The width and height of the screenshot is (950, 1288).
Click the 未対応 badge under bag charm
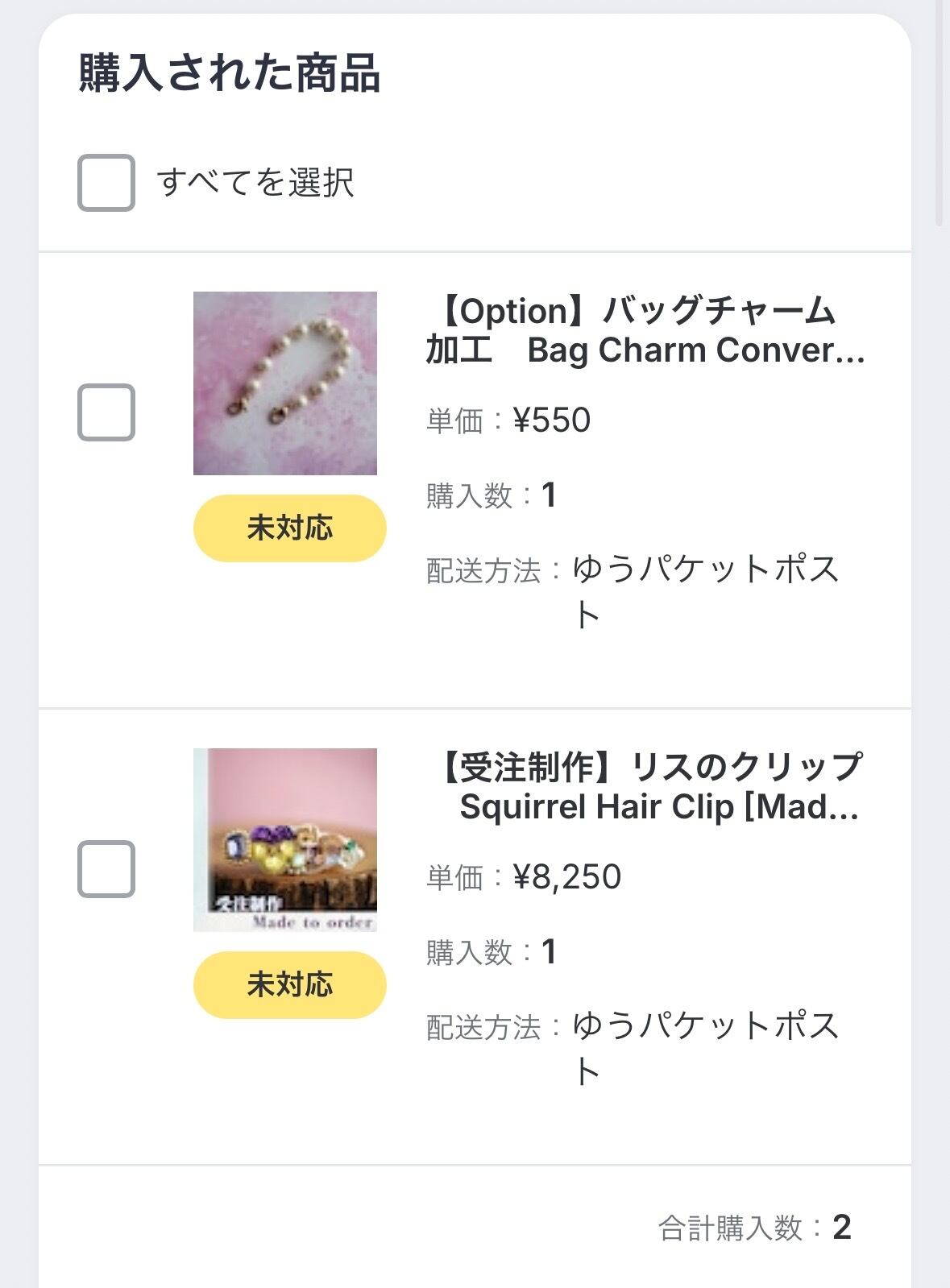click(x=289, y=528)
